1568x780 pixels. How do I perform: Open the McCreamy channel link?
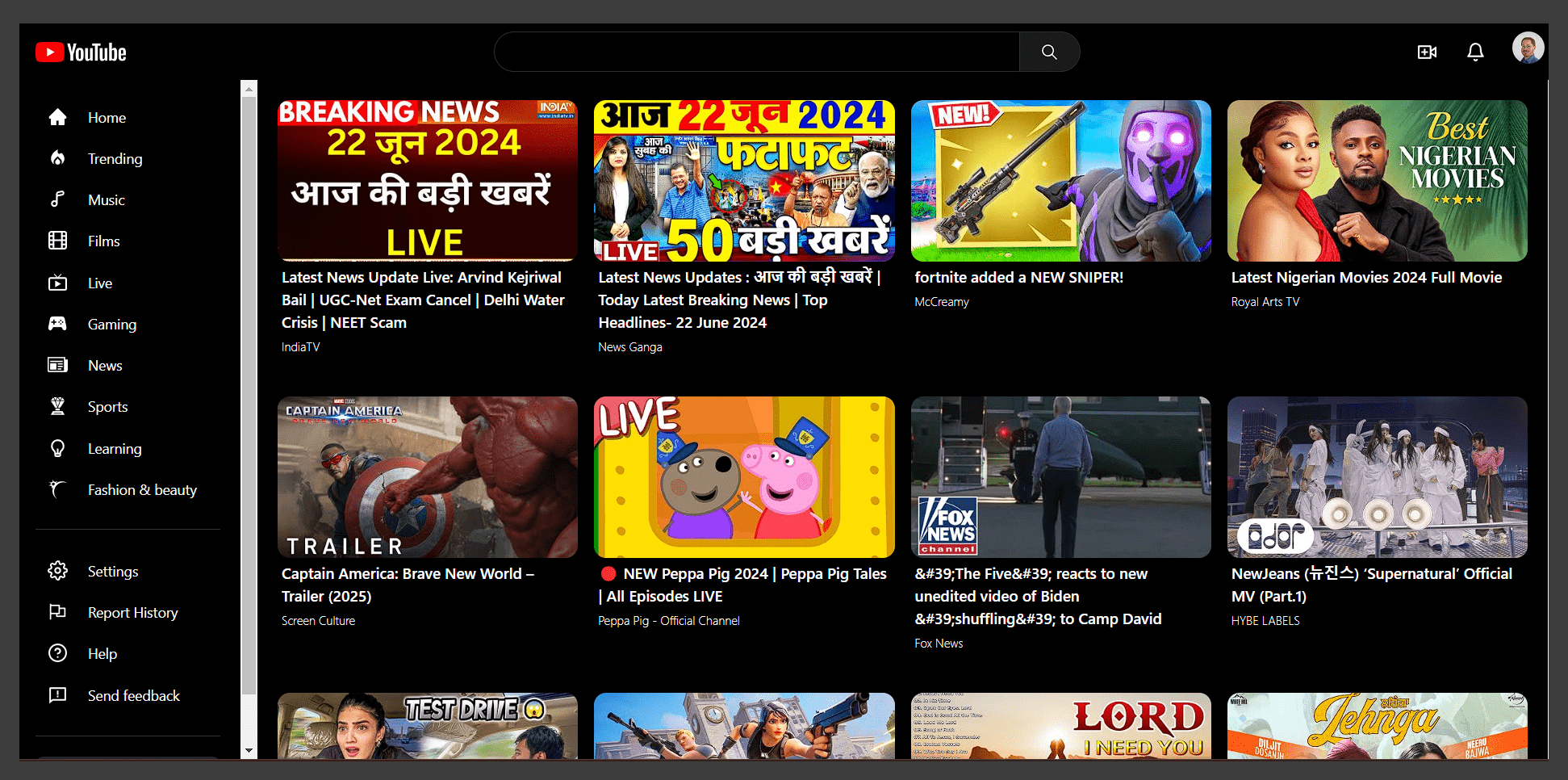(x=941, y=302)
